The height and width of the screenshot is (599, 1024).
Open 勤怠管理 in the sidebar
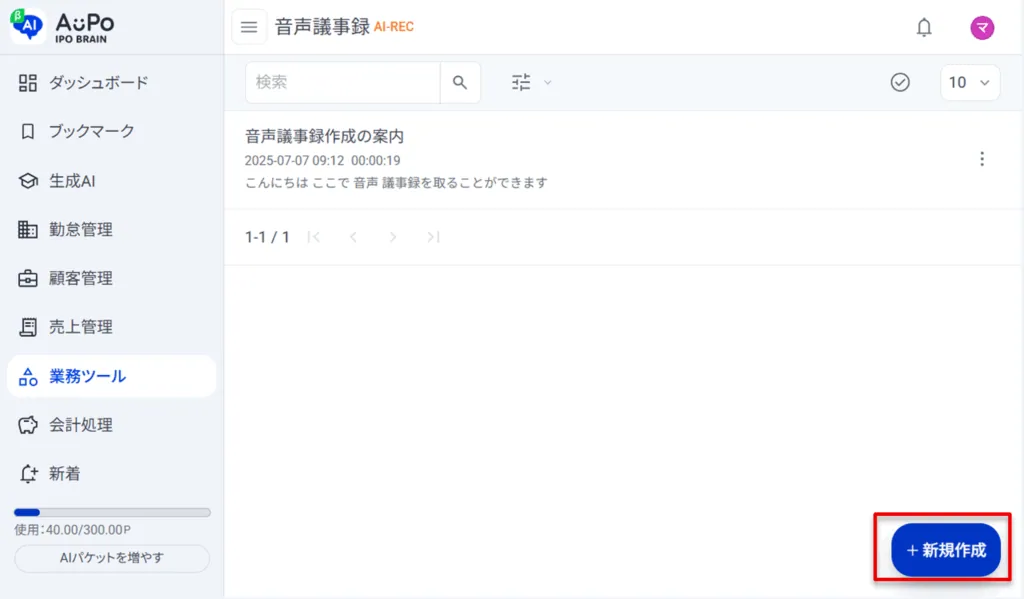(x=111, y=229)
